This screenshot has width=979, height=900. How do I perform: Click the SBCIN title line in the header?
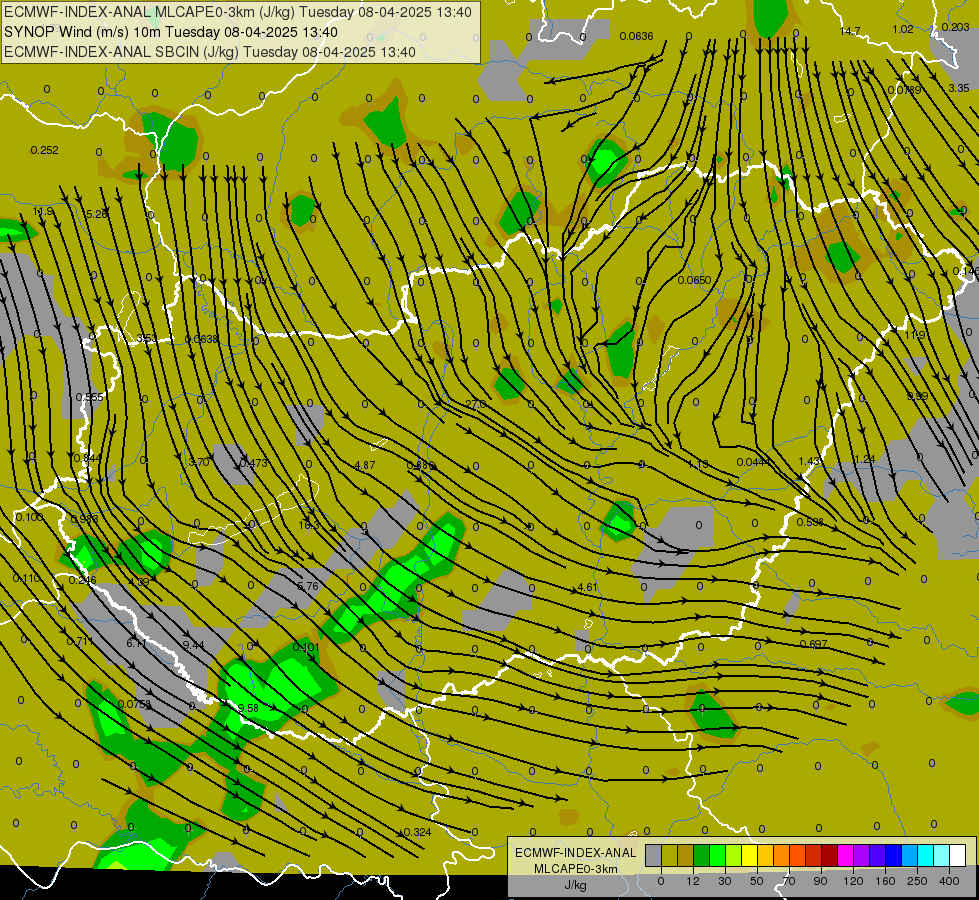pos(210,52)
